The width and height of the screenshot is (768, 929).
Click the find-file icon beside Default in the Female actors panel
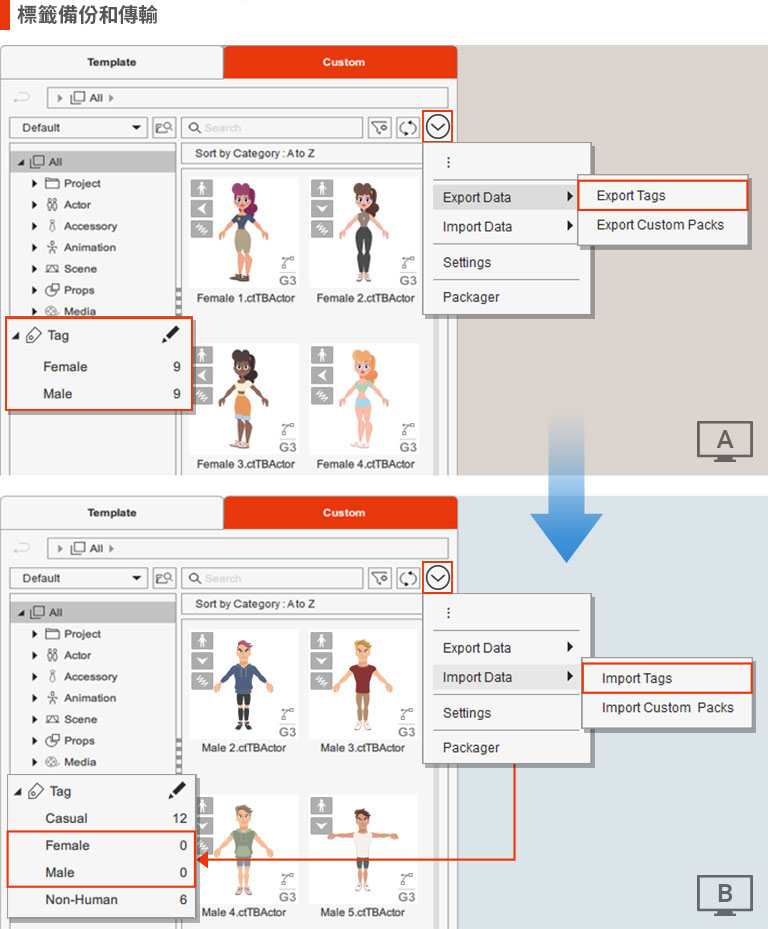(164, 128)
